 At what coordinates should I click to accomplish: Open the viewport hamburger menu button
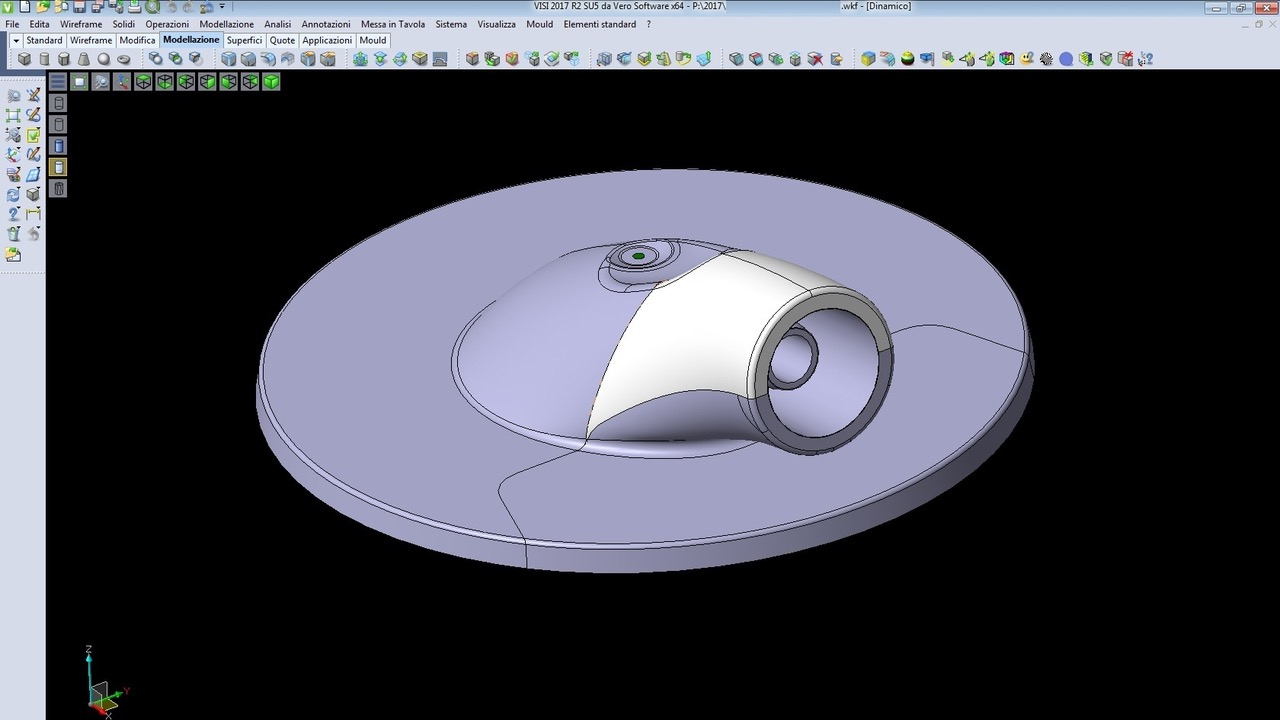click(x=58, y=82)
